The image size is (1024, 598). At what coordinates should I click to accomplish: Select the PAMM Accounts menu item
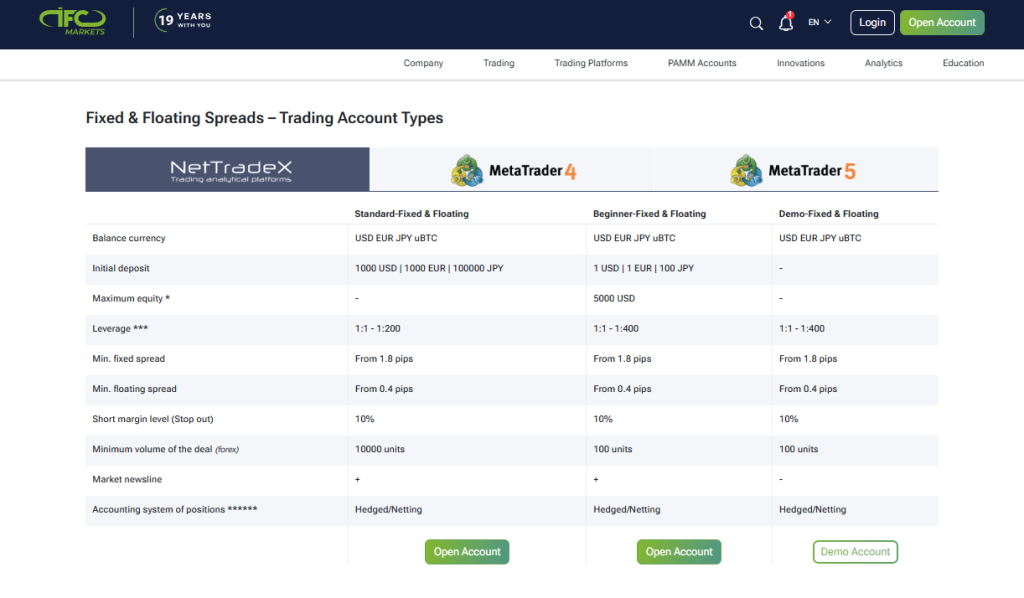[701, 62]
